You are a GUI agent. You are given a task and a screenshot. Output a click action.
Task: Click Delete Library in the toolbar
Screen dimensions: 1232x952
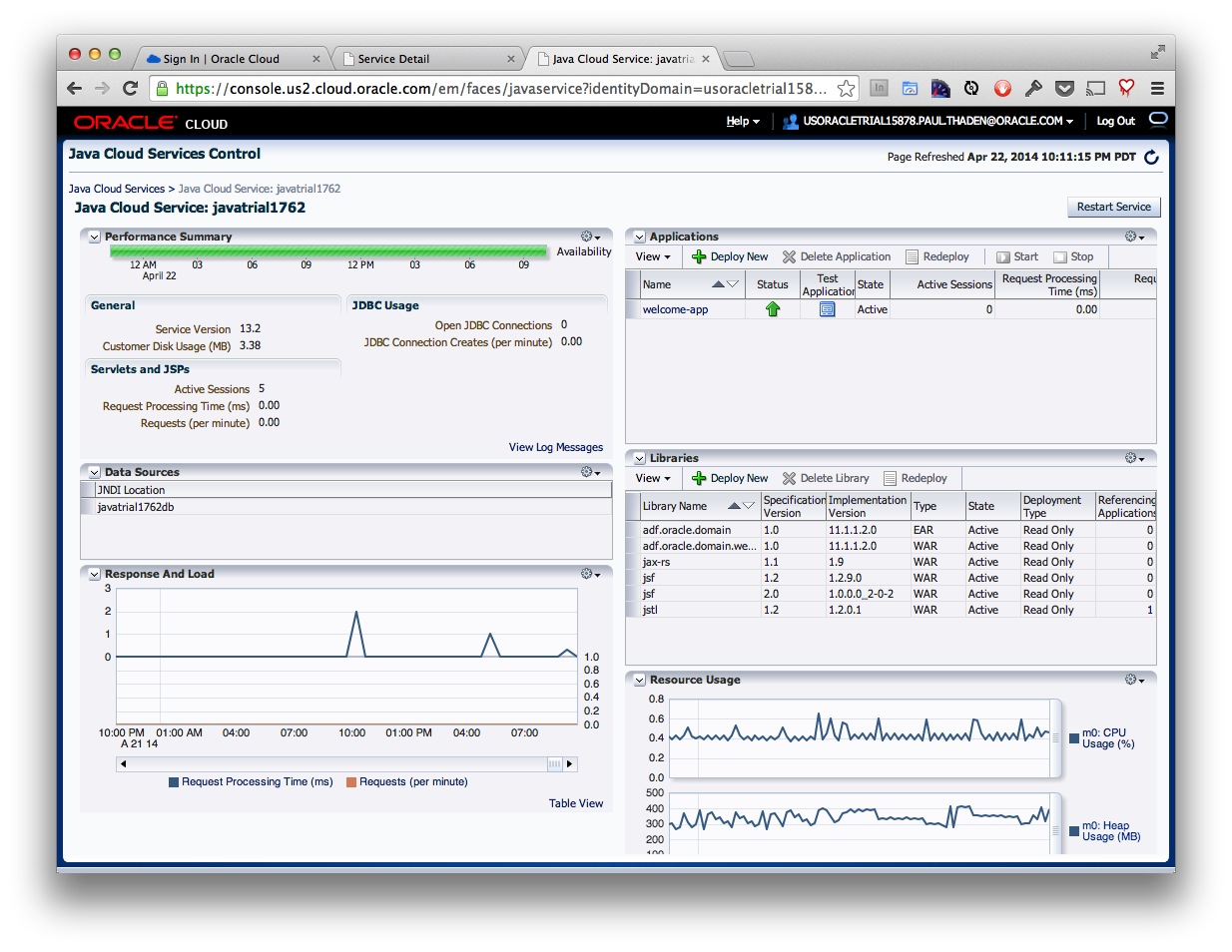pyautogui.click(x=826, y=478)
